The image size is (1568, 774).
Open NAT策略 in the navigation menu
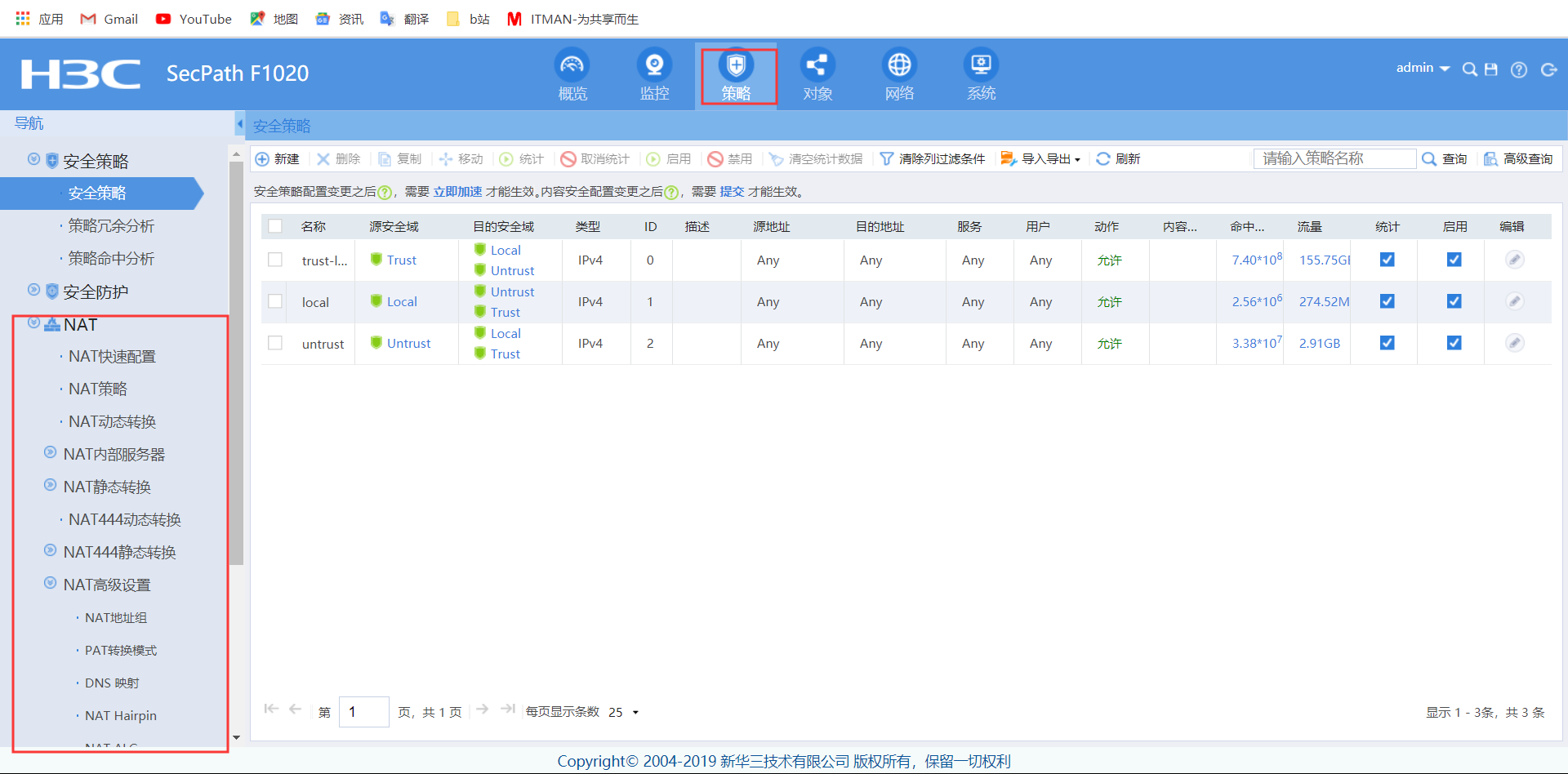pos(98,389)
